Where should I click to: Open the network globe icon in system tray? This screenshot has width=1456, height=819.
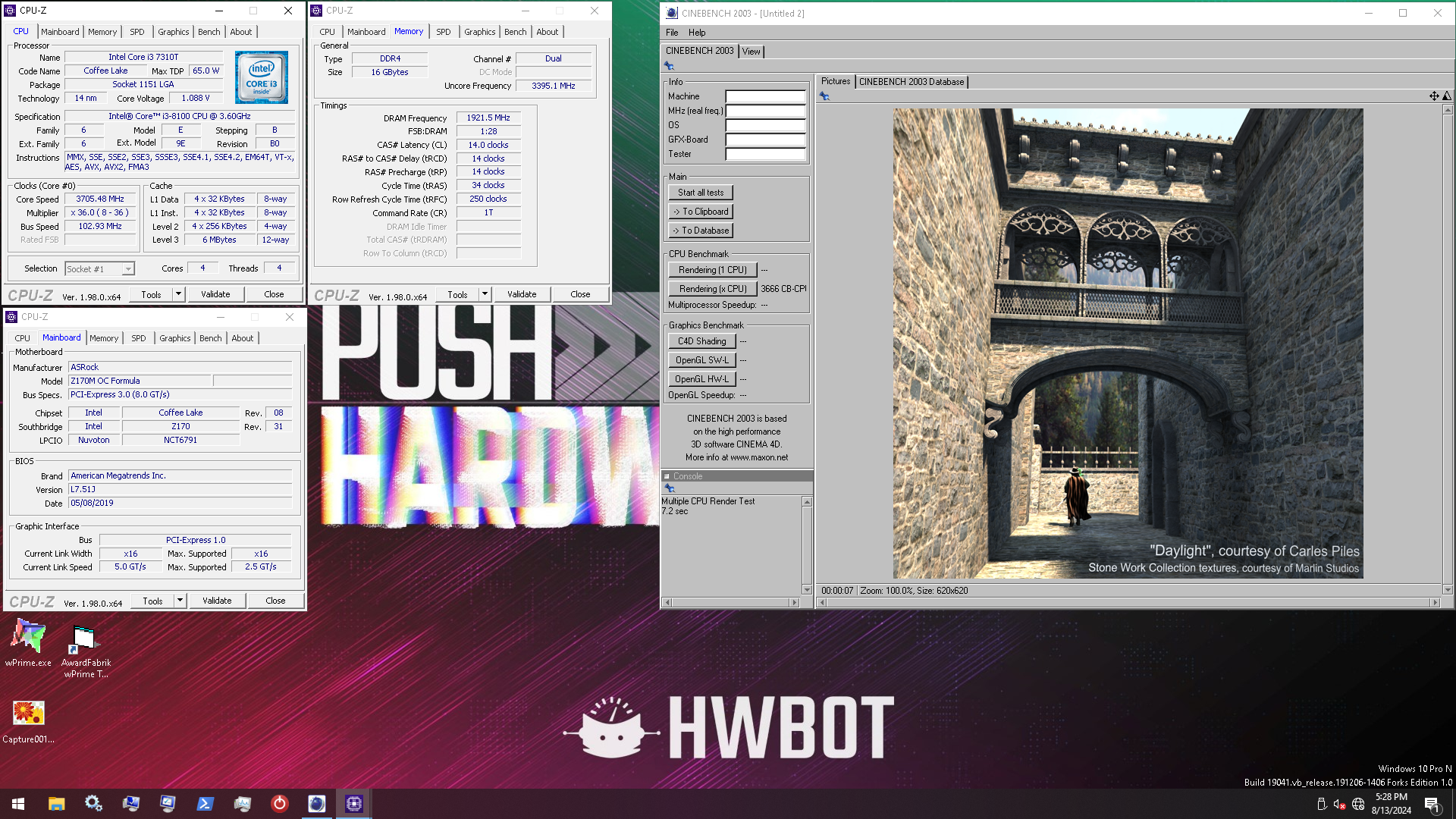1358,804
